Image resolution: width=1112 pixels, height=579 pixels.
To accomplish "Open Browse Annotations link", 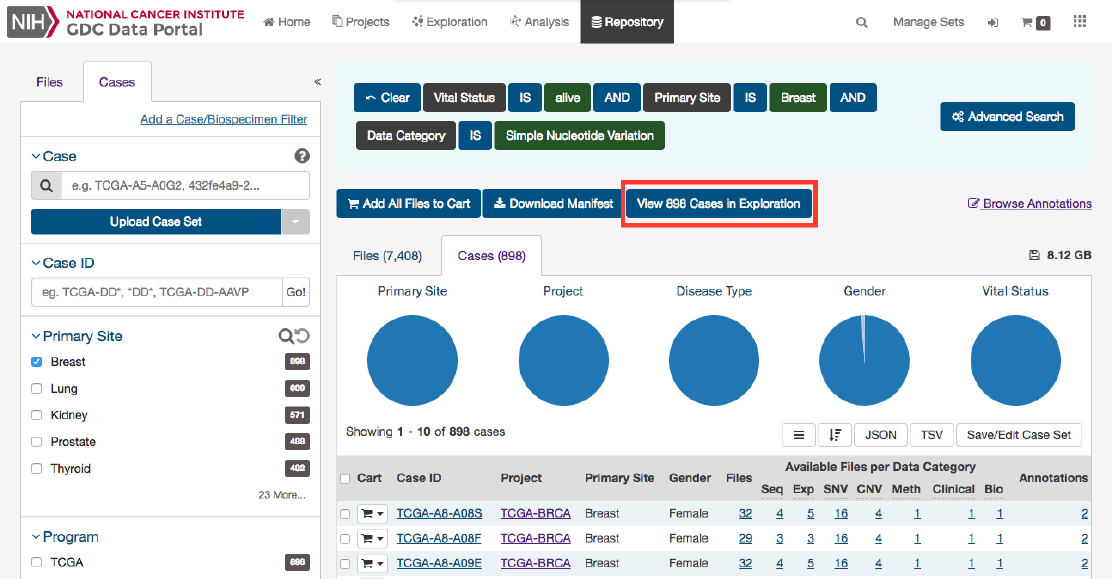I will coord(1030,204).
